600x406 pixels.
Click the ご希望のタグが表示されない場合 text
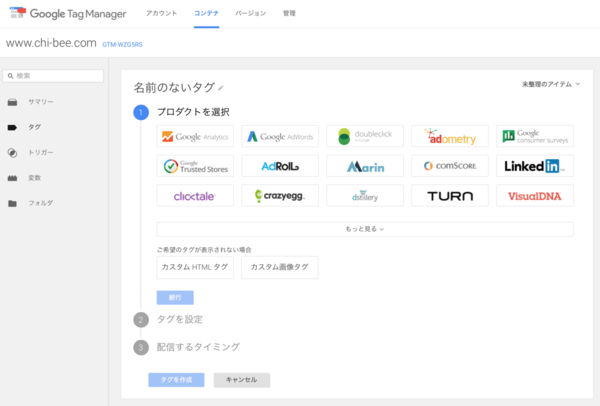(x=204, y=250)
